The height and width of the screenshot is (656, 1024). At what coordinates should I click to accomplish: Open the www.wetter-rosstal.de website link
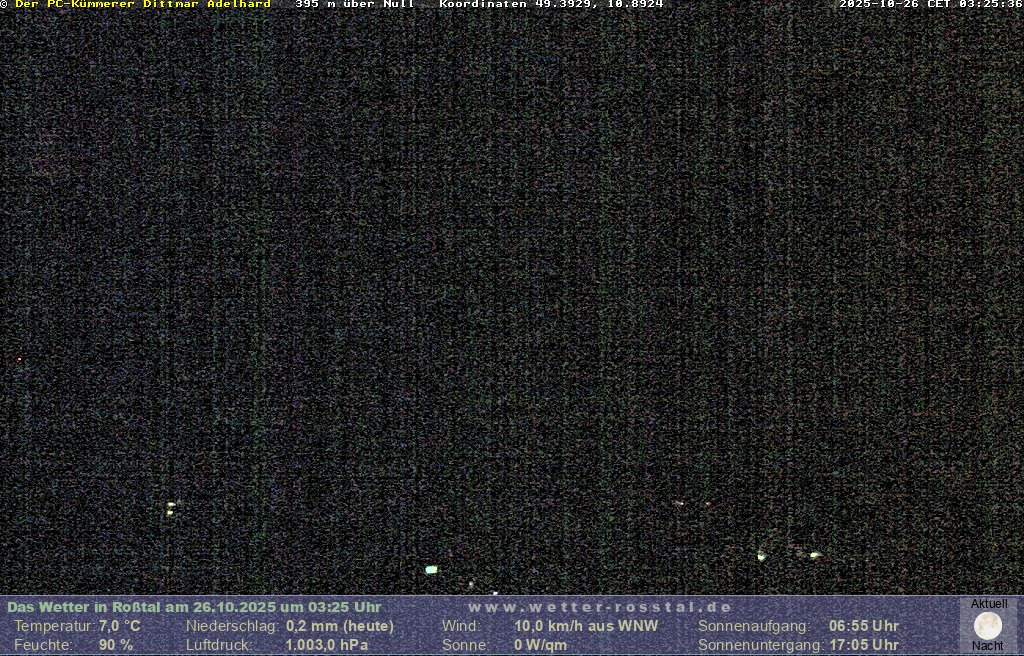pos(600,607)
